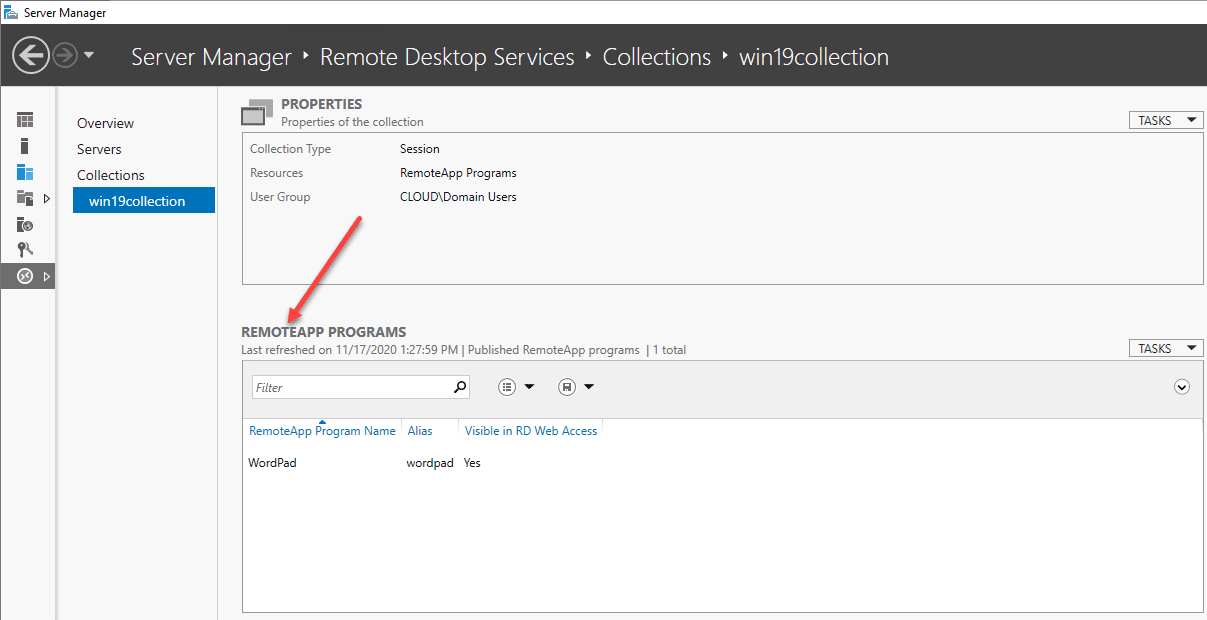Open the Servers page

(99, 149)
